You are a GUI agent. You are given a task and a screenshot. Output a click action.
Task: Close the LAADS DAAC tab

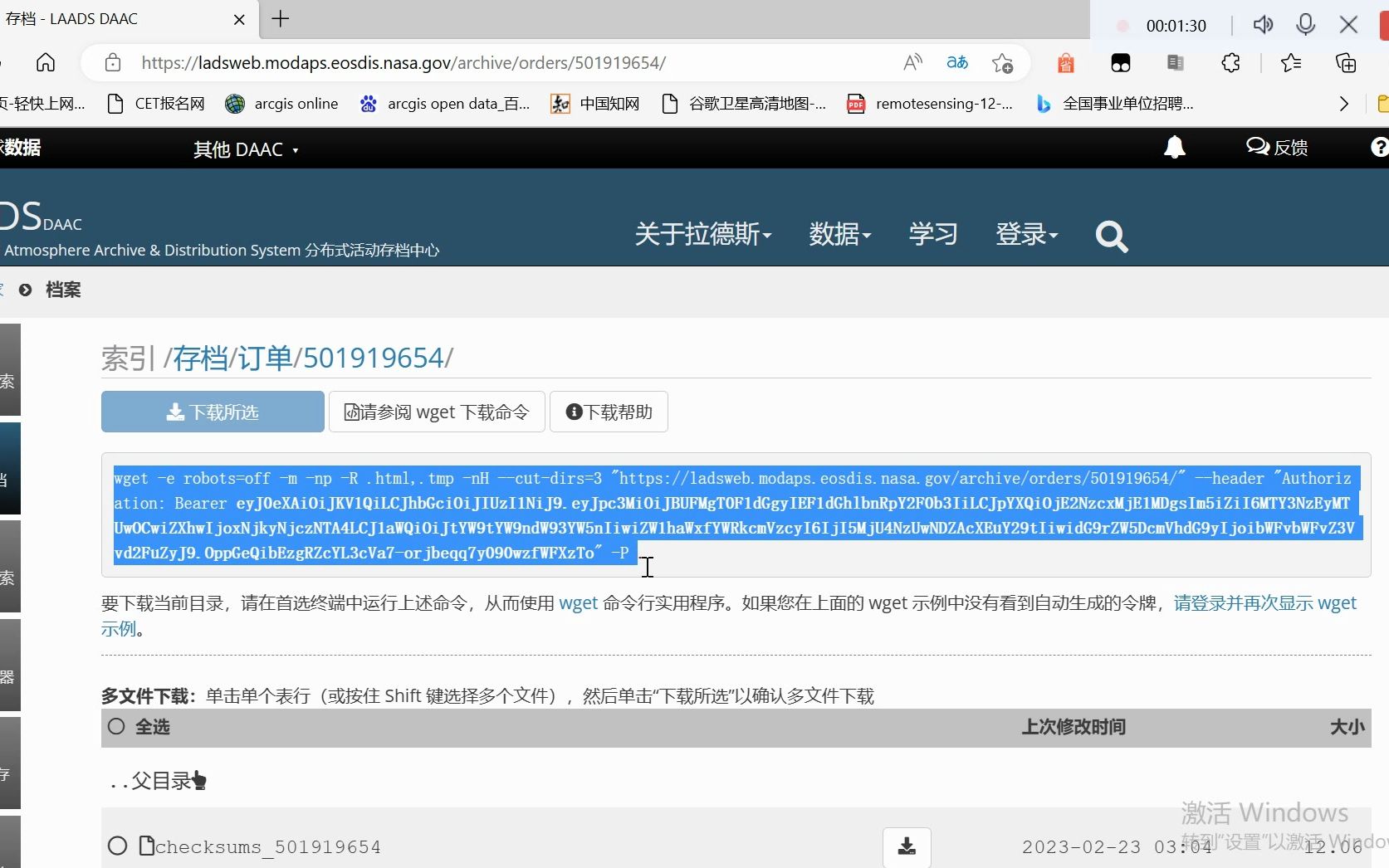(239, 19)
